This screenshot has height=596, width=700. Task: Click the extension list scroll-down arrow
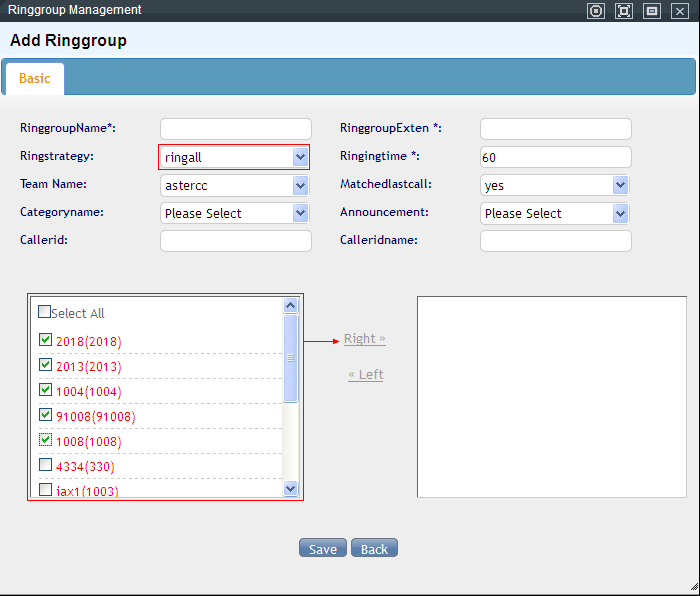pos(291,489)
